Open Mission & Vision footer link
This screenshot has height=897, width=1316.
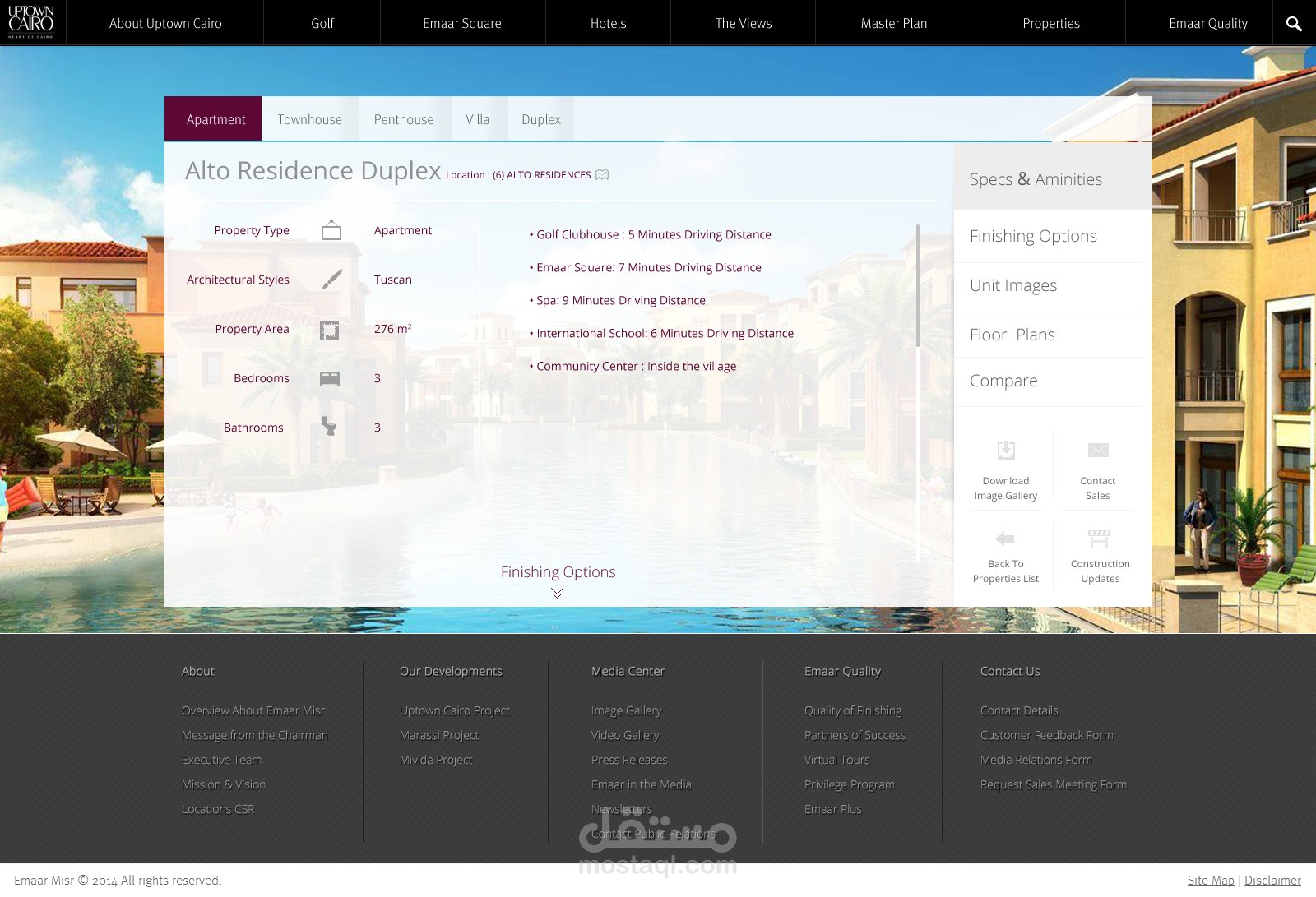(224, 784)
